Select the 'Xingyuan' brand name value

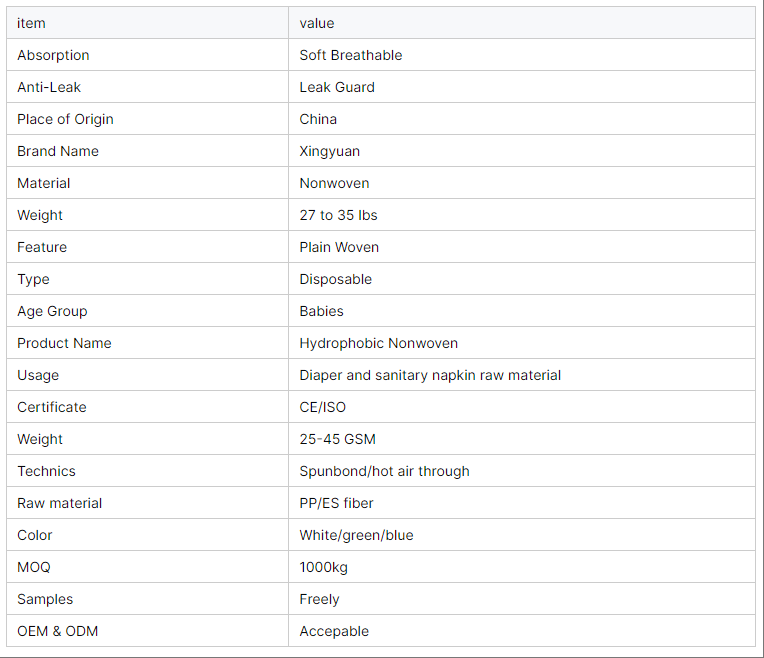tap(329, 151)
